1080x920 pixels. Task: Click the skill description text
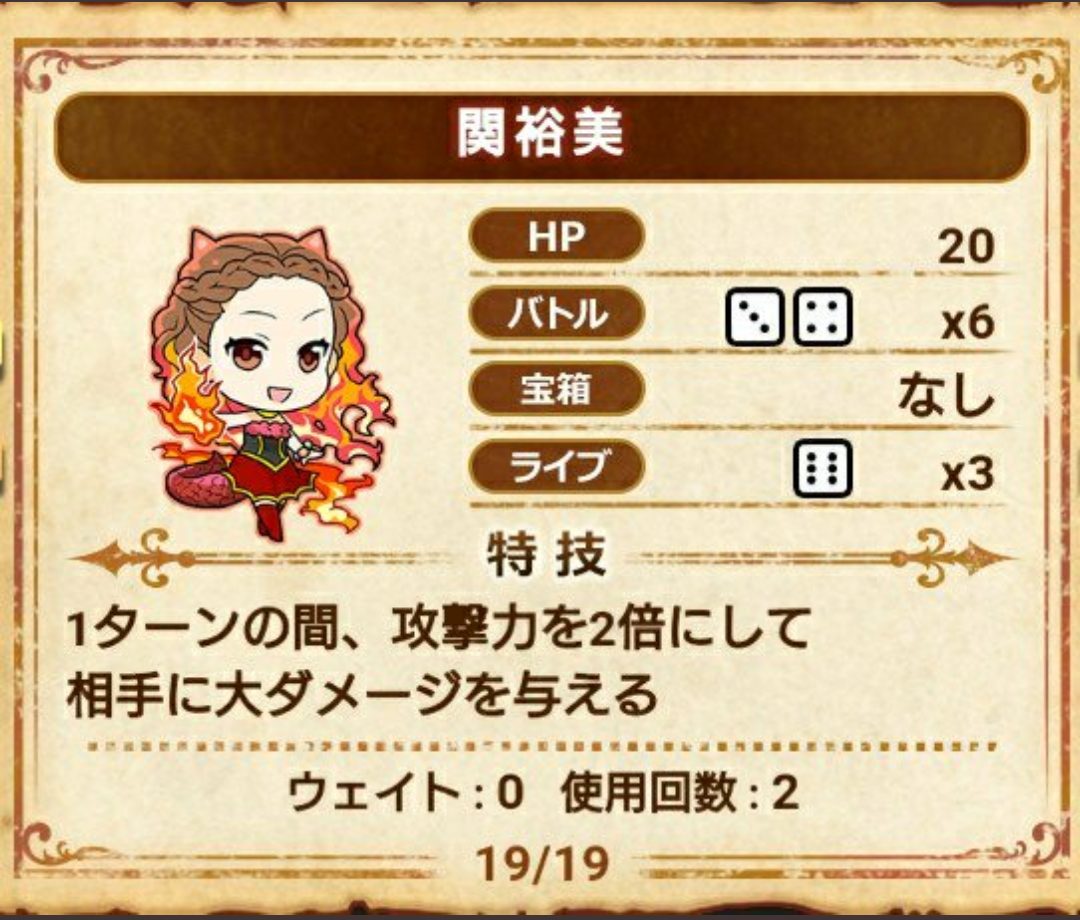tap(438, 661)
